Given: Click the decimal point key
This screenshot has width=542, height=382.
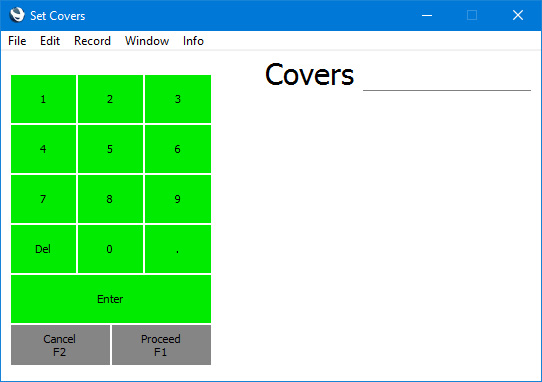Looking at the screenshot, I should coord(178,249).
